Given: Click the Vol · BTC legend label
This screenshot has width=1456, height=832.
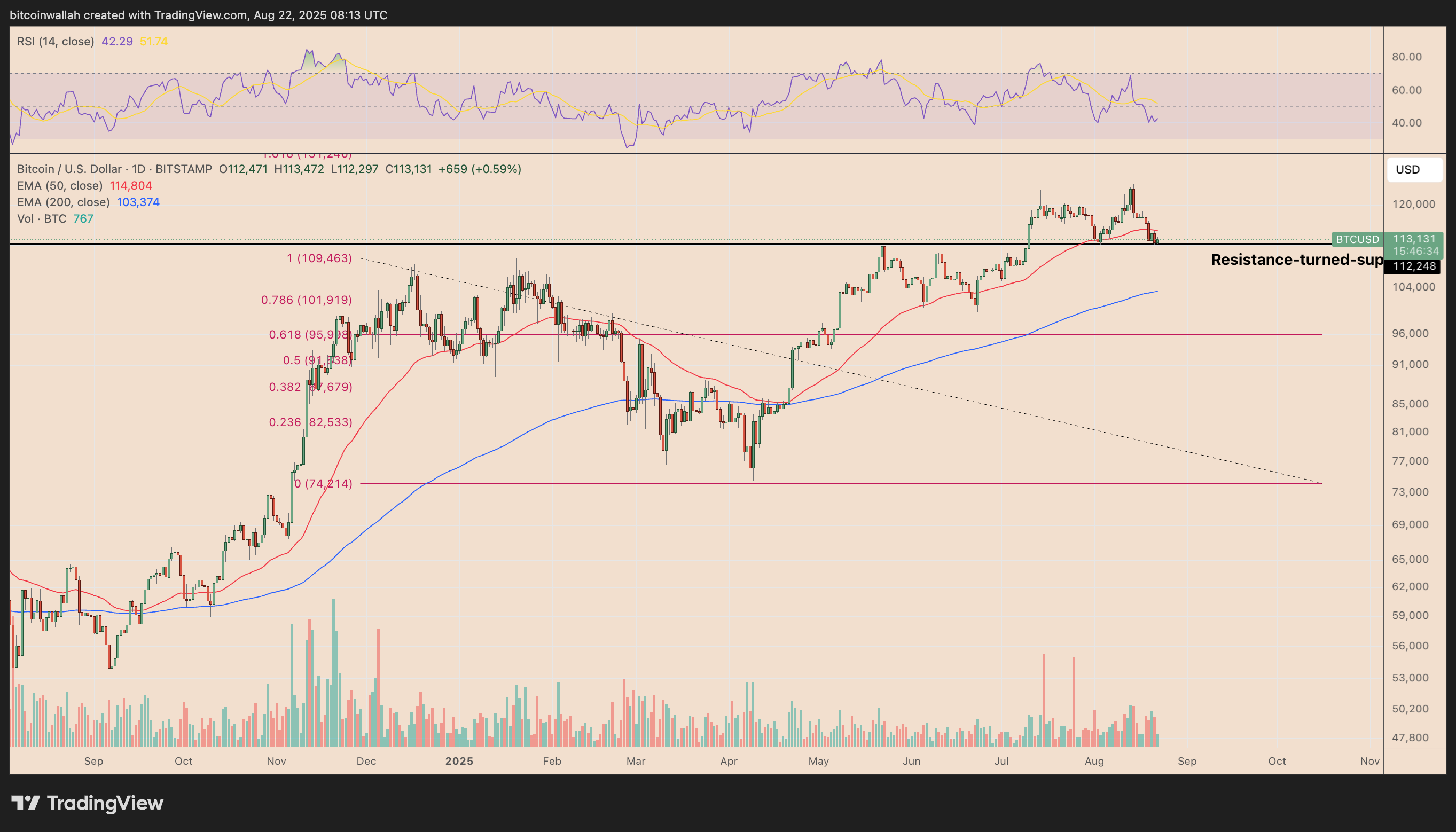Looking at the screenshot, I should [42, 219].
